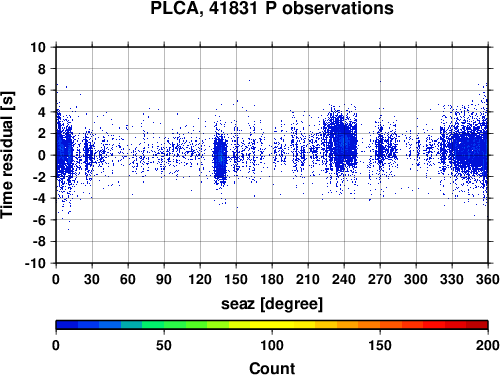Click the colorbar tick label 200
Viewport: 500px width, 375px height.
click(x=488, y=345)
